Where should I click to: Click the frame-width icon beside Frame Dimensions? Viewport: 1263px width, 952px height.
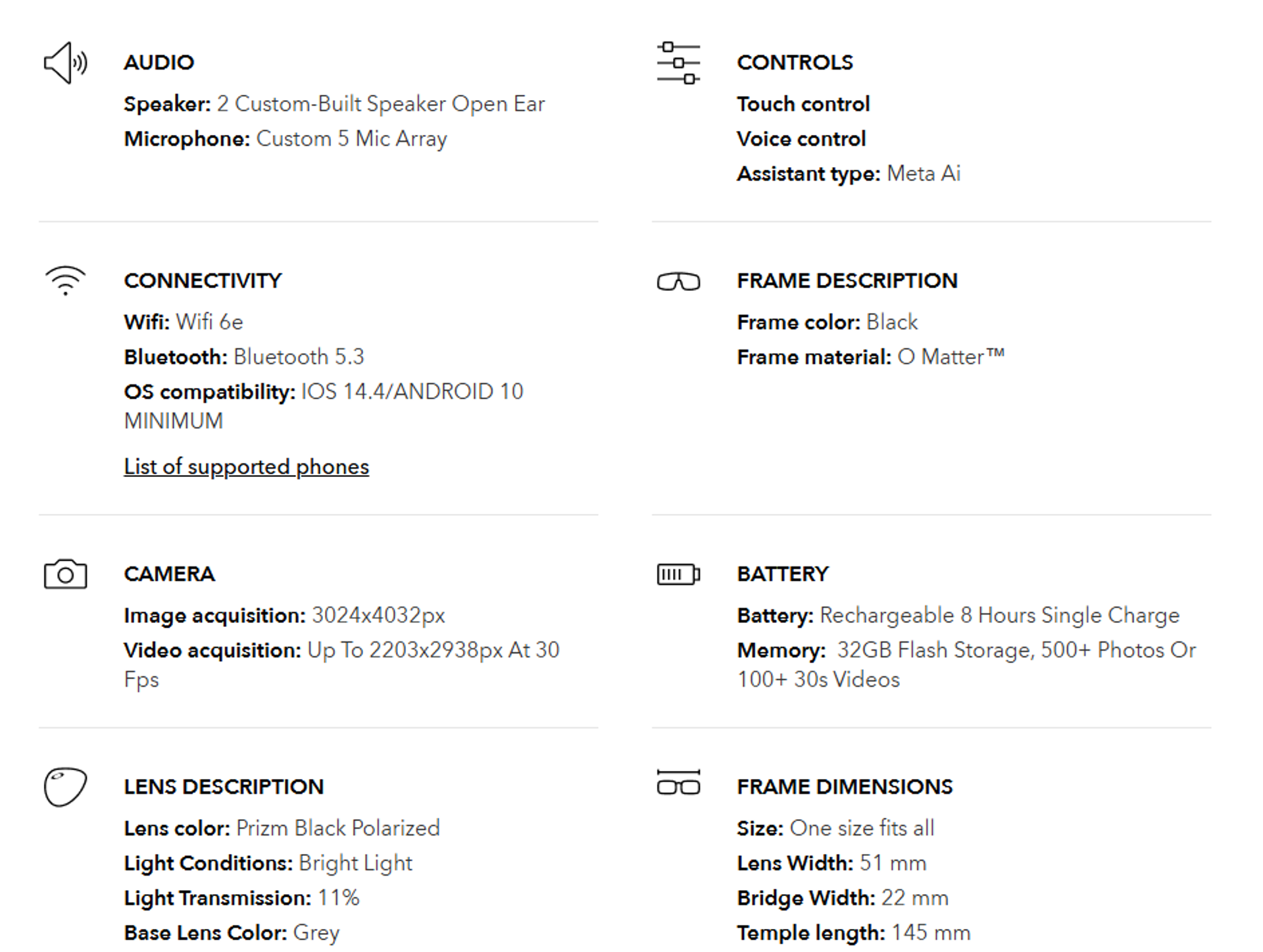click(x=678, y=783)
